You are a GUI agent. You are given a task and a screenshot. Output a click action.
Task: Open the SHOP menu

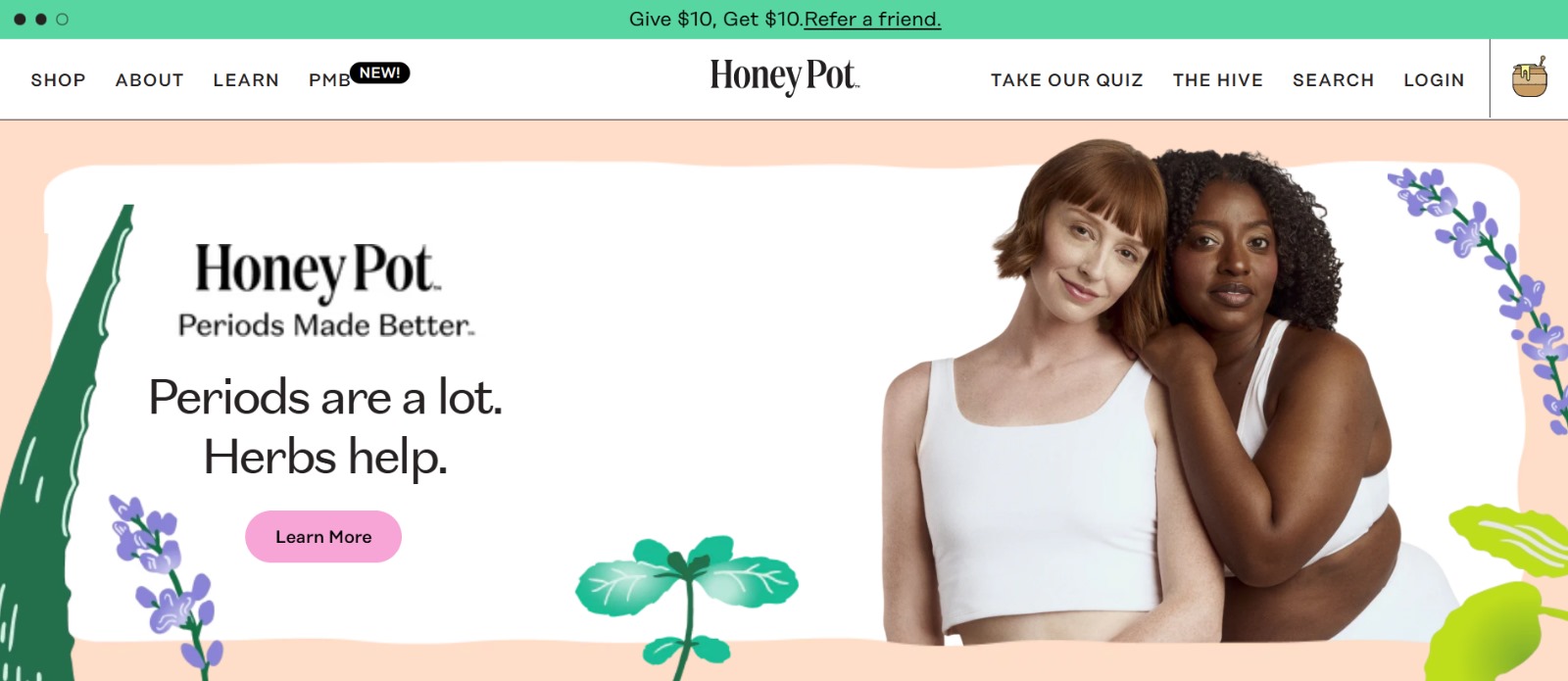[58, 80]
